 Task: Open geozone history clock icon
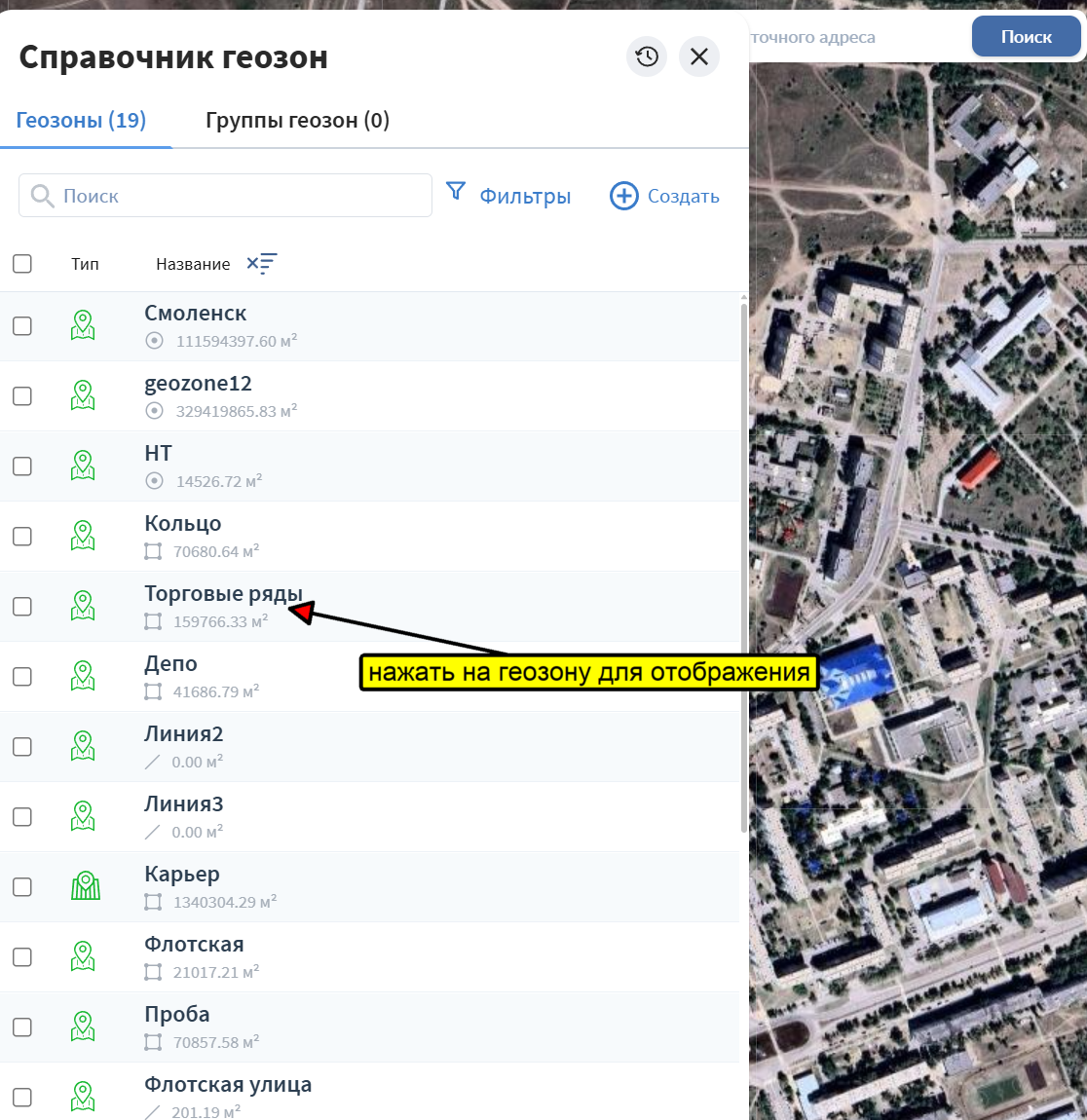pyautogui.click(x=647, y=56)
